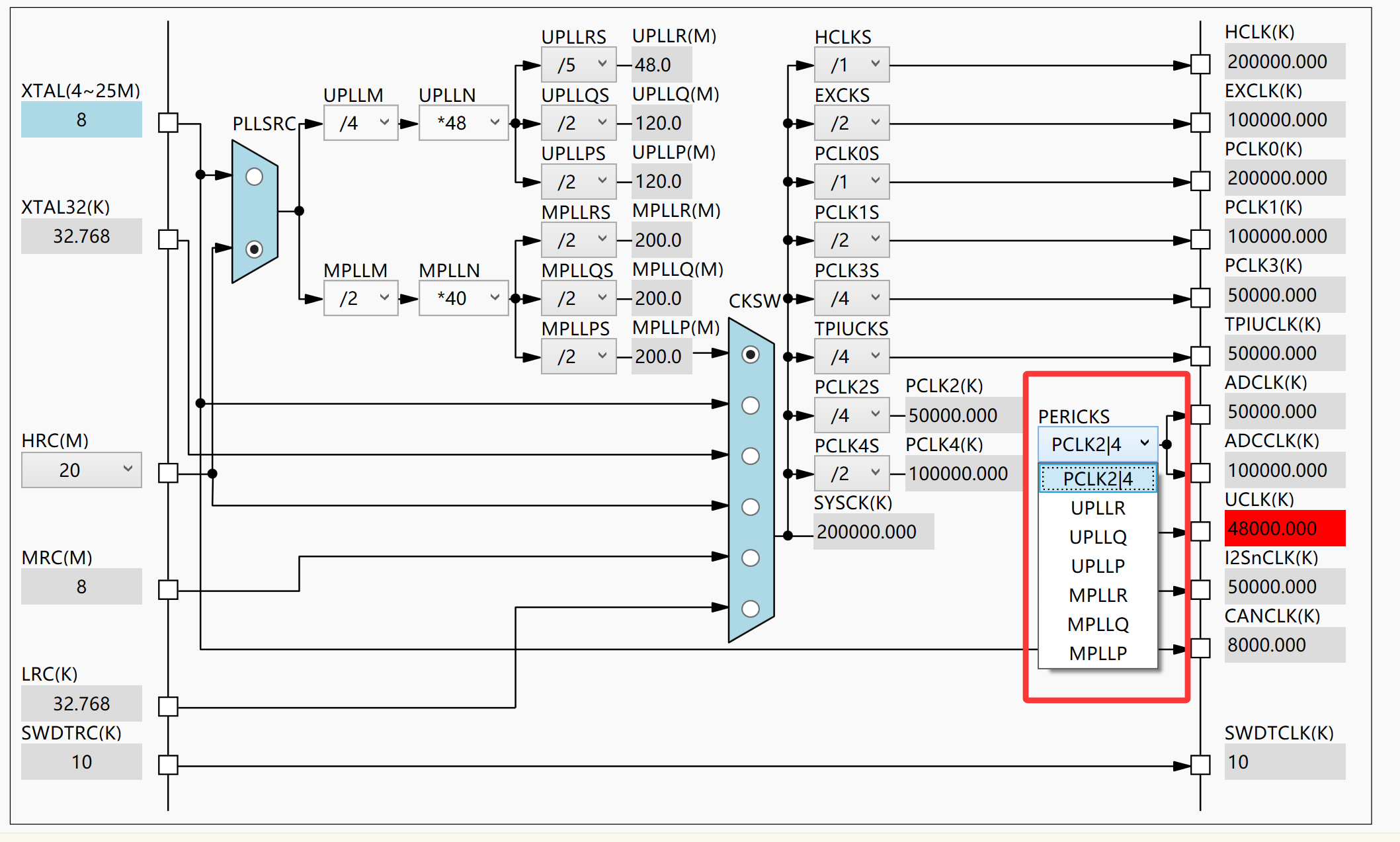Click the XTAL(4~25M) frequency input field
1400x842 pixels.
pyautogui.click(x=81, y=120)
